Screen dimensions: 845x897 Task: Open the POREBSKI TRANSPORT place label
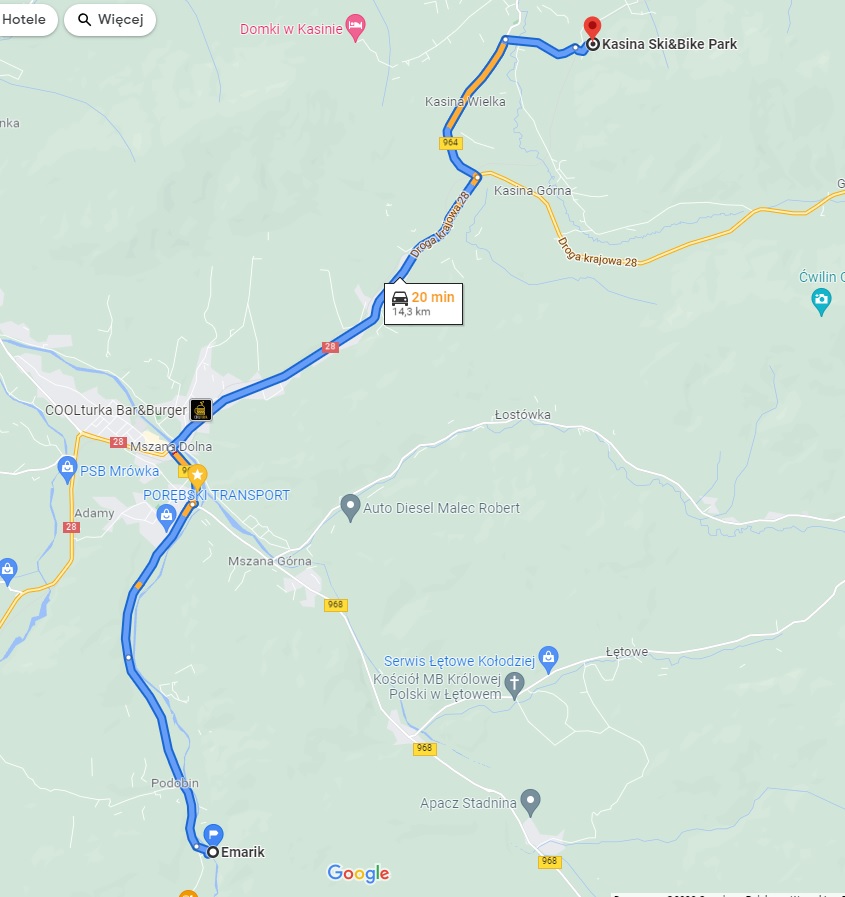pyautogui.click(x=216, y=495)
